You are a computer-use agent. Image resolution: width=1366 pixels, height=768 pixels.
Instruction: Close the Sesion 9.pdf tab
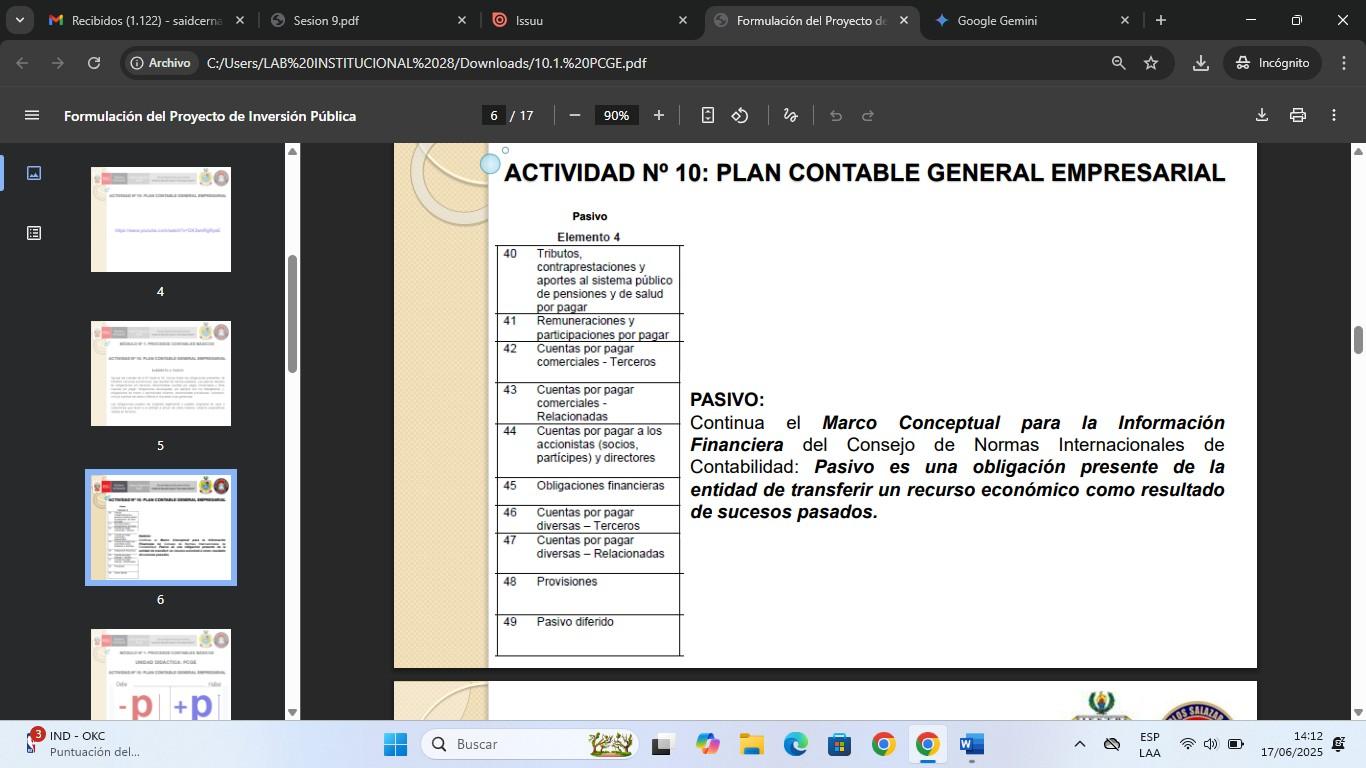462,20
